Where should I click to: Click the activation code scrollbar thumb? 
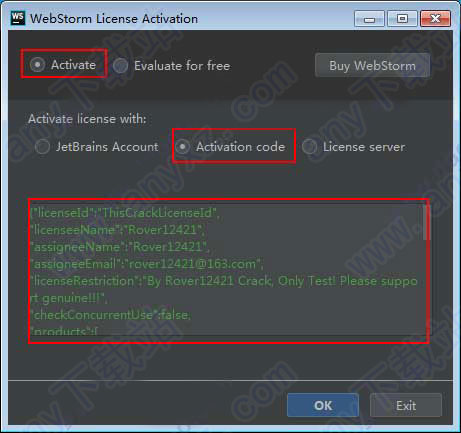(426, 222)
